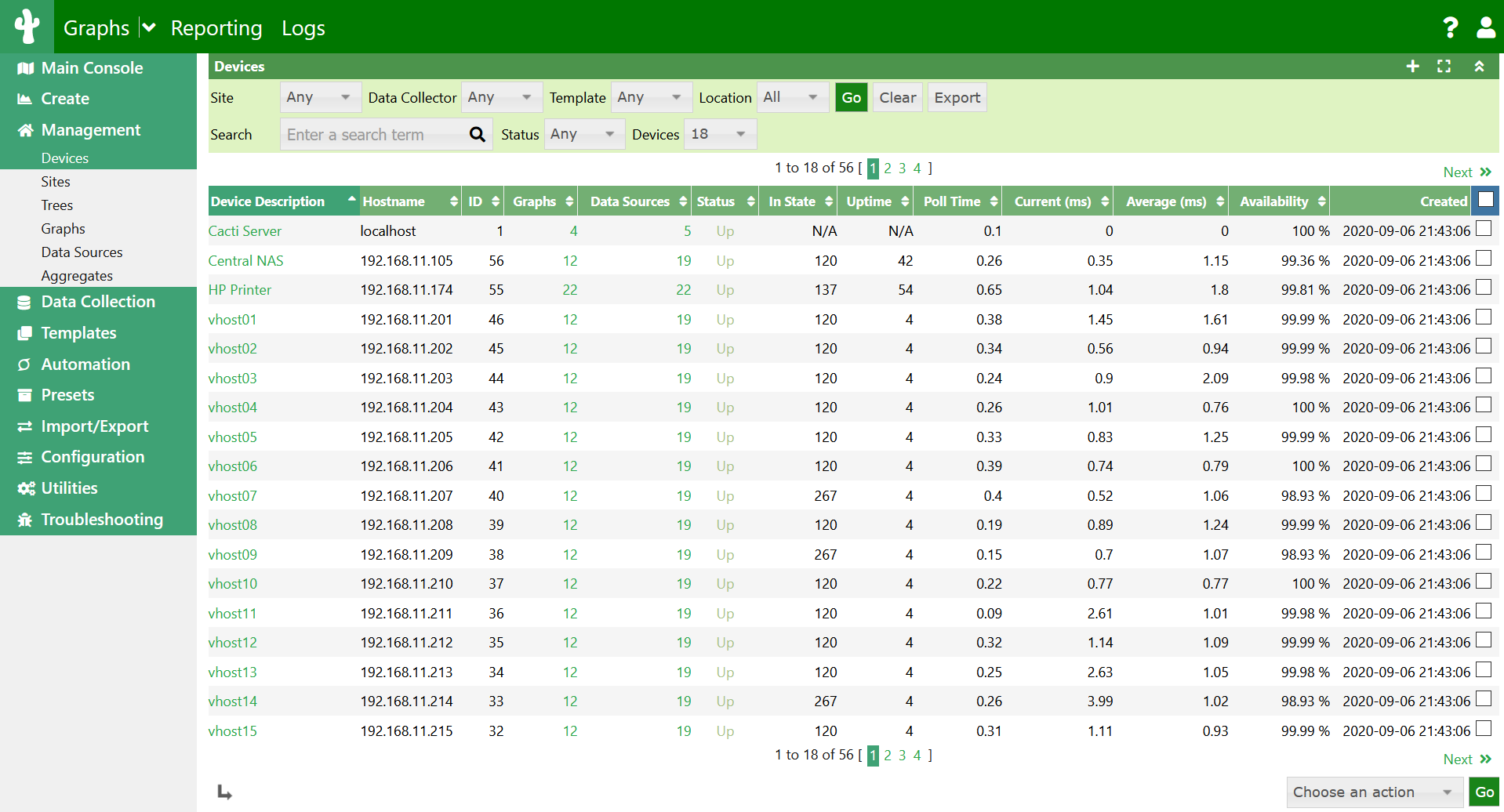Toggle the select-all devices checkbox
Screen dimensions: 1504x812
[1485, 201]
